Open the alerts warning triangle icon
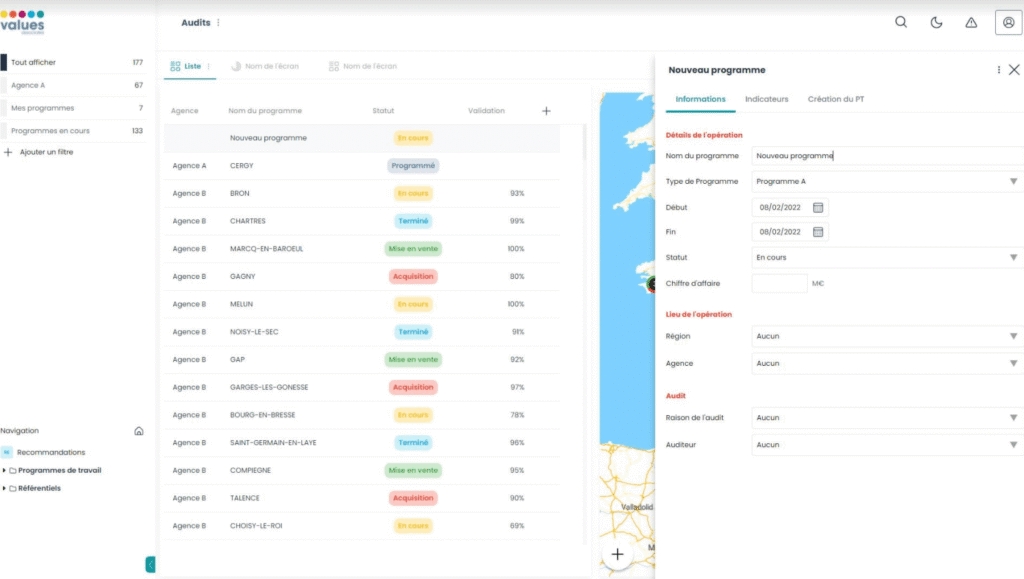 click(971, 22)
